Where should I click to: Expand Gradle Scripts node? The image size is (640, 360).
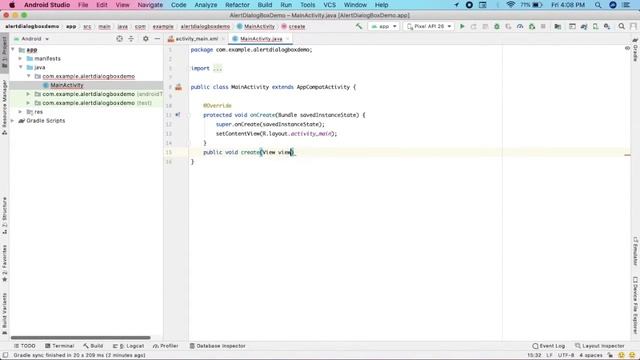13,121
